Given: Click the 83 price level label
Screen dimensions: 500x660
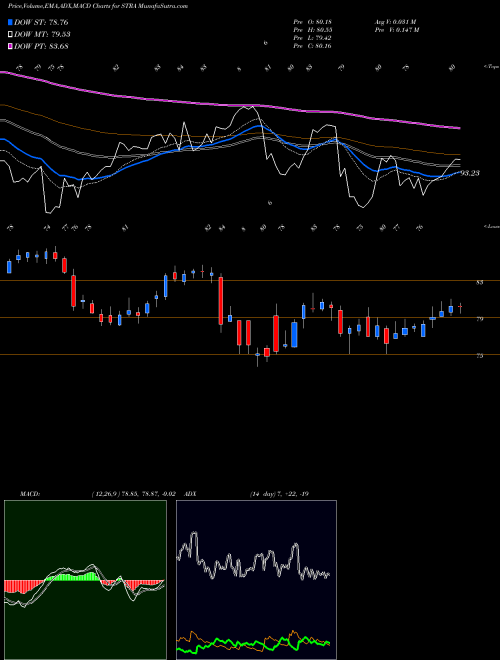Looking at the screenshot, I should pyautogui.click(x=479, y=282).
